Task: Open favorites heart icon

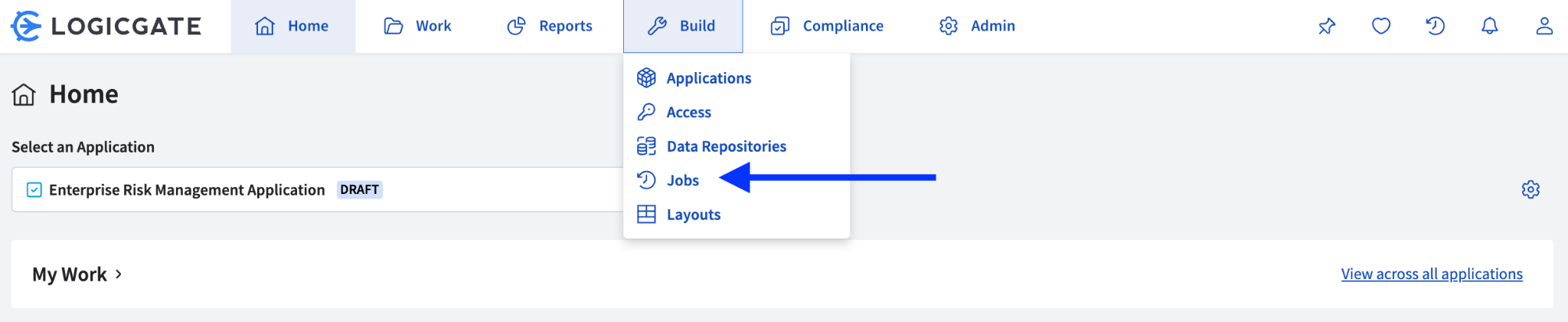Action: point(1381,26)
